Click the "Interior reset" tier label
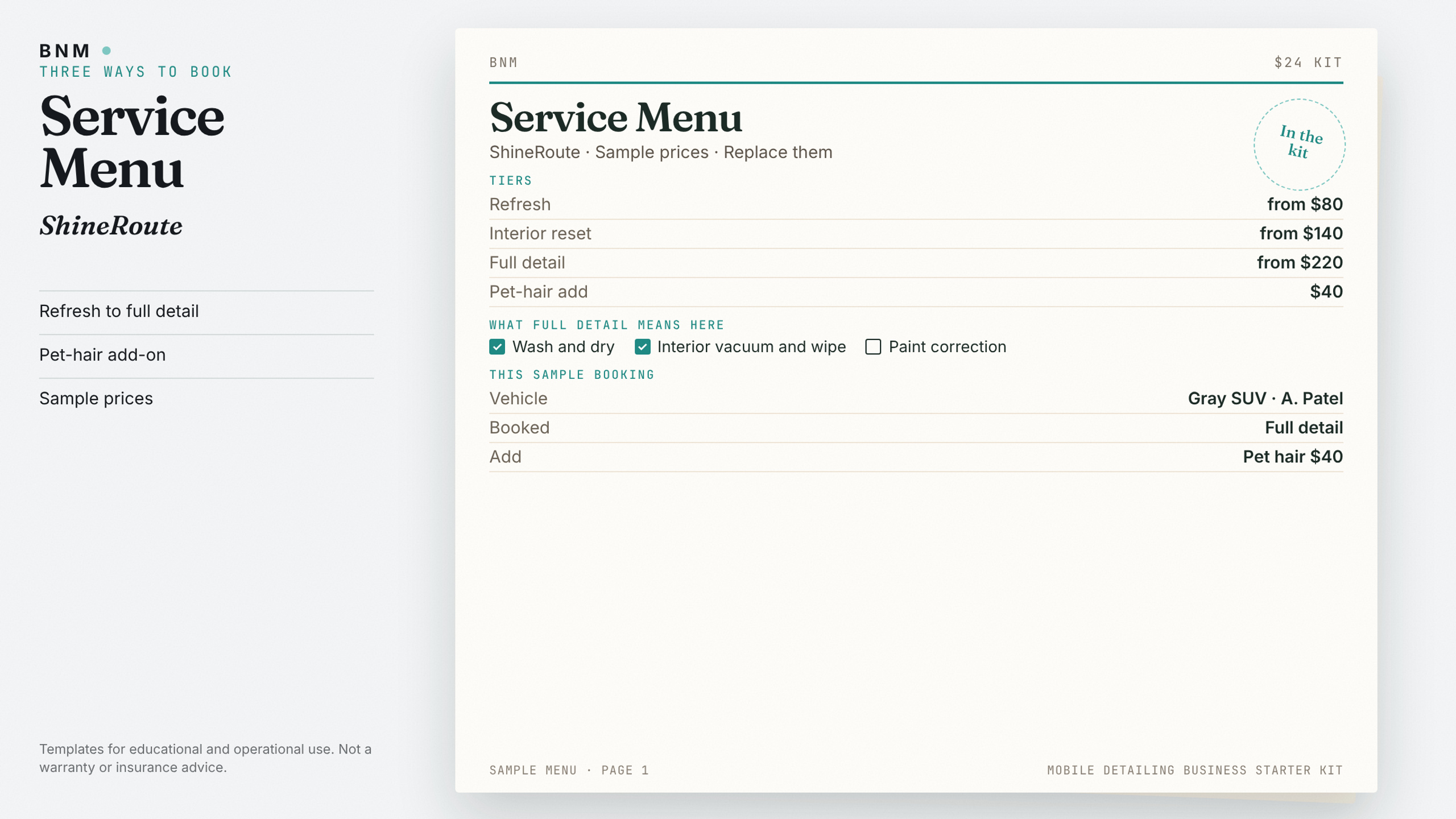The height and width of the screenshot is (819, 1456). pos(540,233)
